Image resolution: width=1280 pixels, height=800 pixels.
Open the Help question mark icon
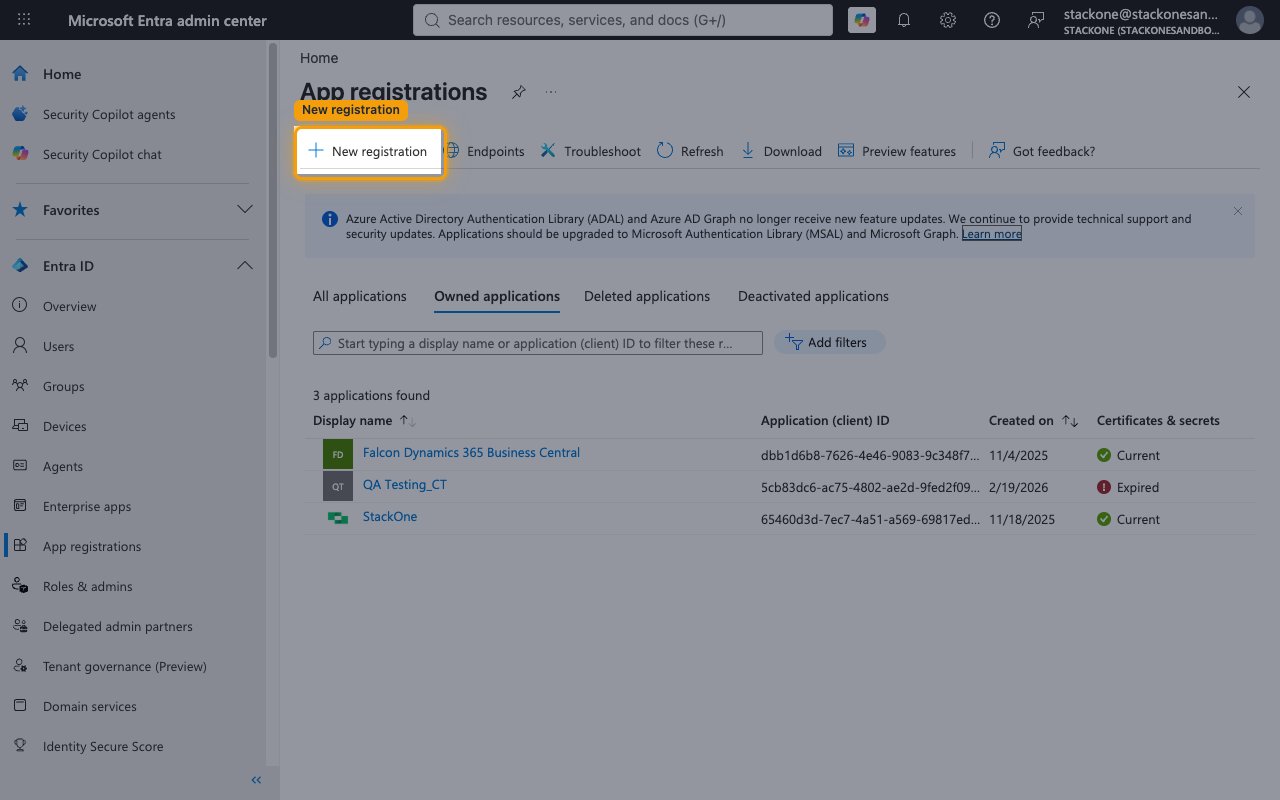pyautogui.click(x=992, y=20)
